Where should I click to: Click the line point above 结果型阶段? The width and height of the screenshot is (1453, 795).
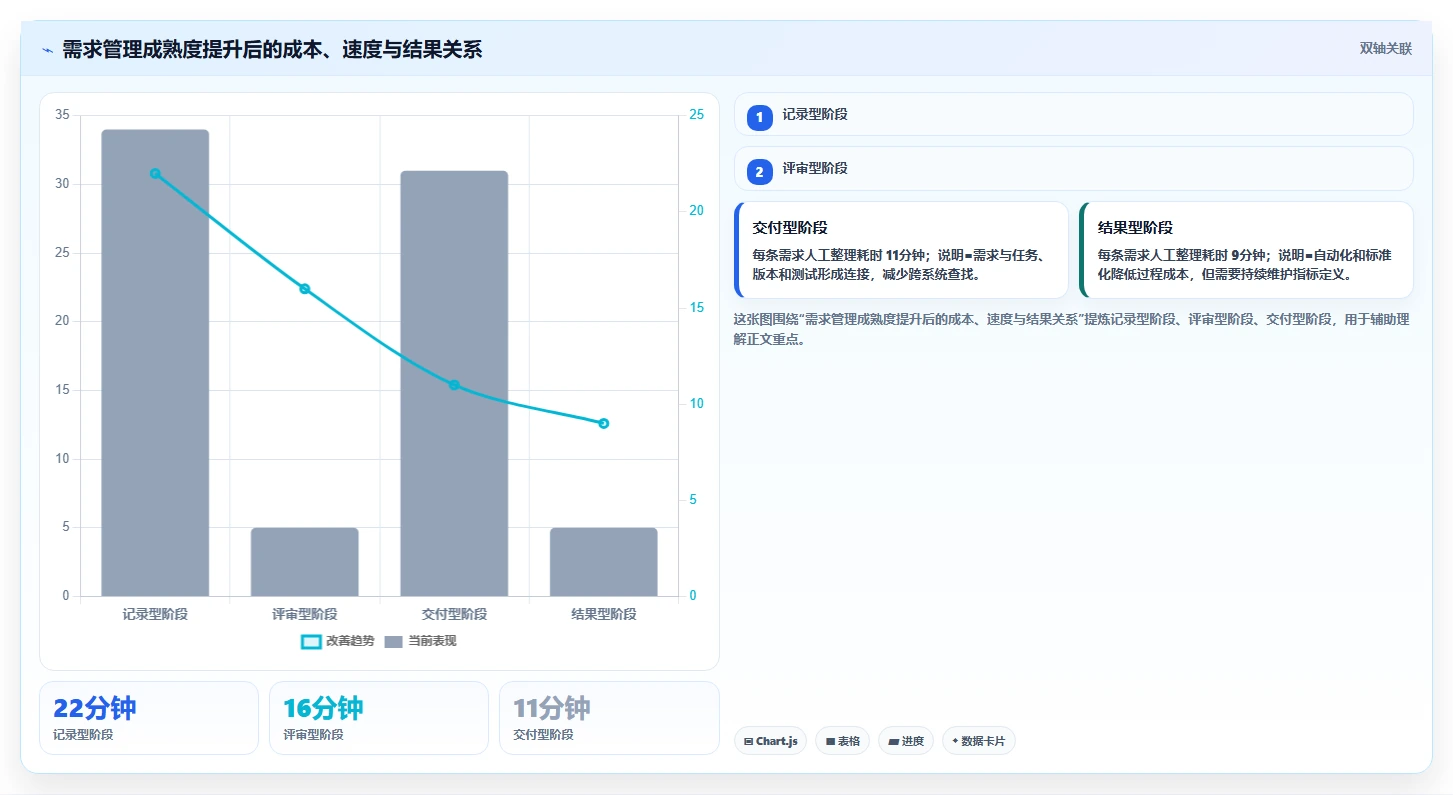(604, 423)
